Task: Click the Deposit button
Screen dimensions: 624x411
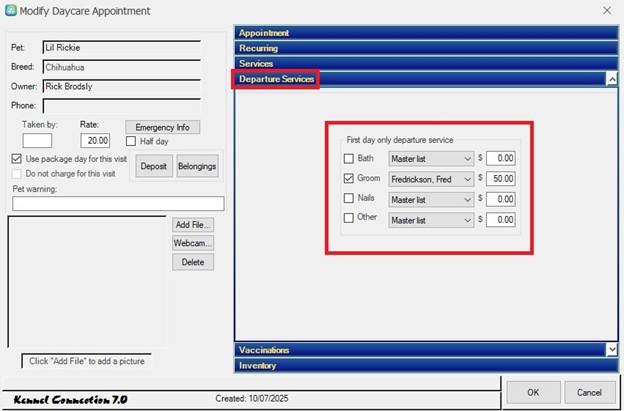Action: 154,166
